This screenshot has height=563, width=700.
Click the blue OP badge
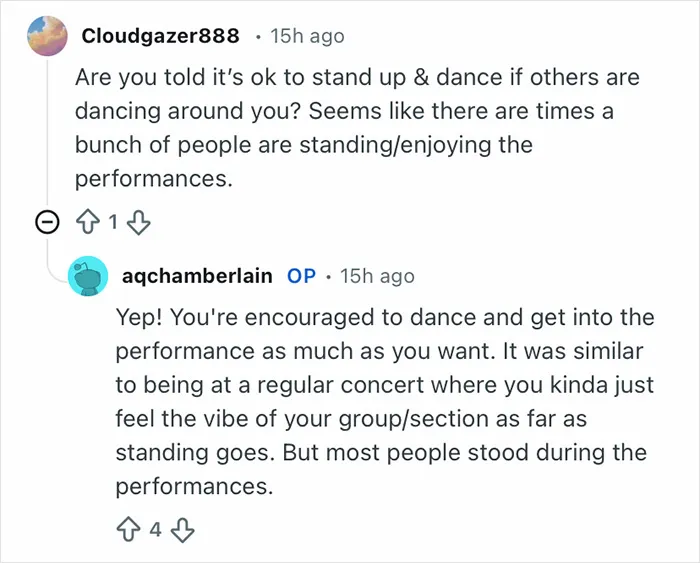(301, 276)
